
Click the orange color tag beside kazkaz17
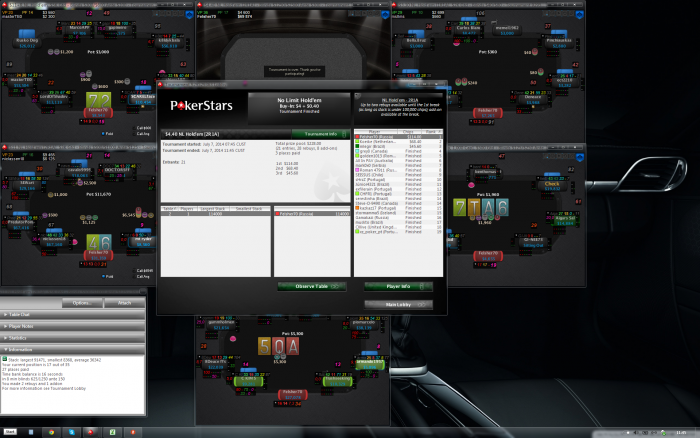click(357, 208)
